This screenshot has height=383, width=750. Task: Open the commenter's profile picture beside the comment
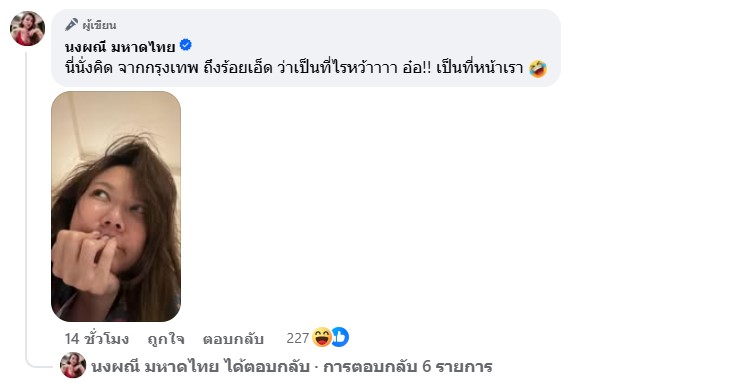point(27,29)
